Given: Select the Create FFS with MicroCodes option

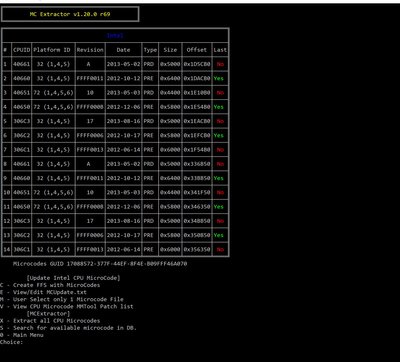Looking at the screenshot, I should tap(50, 285).
